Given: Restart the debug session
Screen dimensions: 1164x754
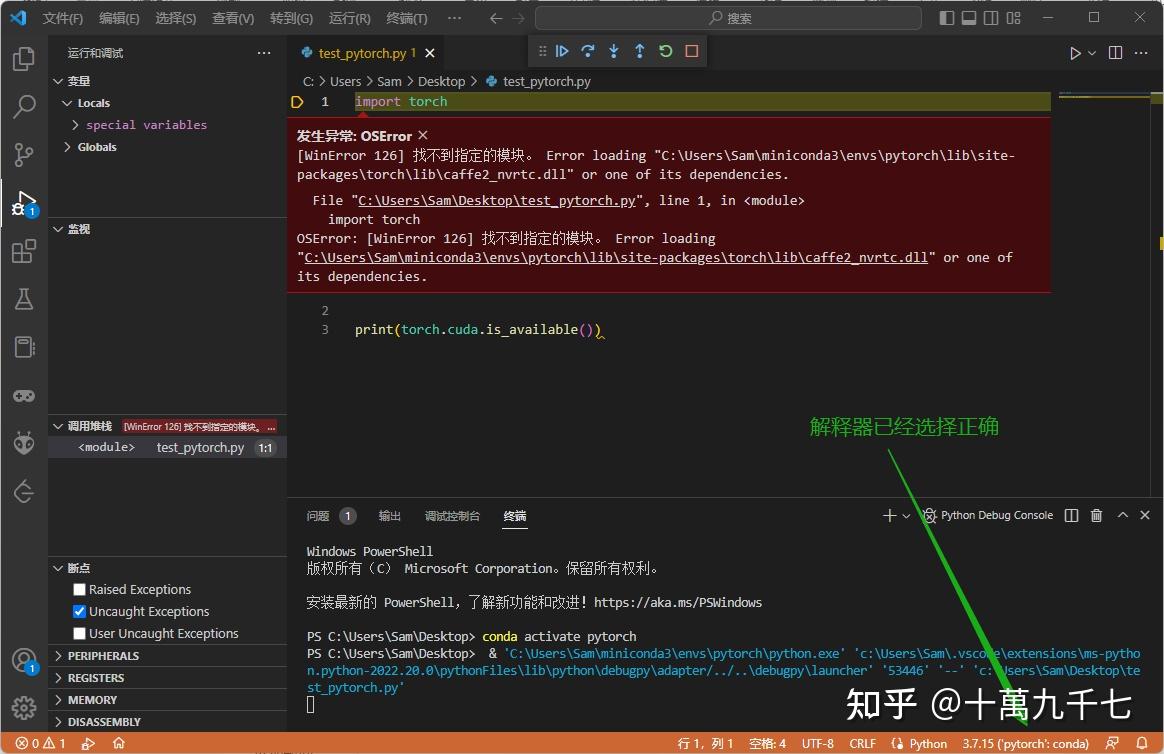Looking at the screenshot, I should (x=665, y=50).
